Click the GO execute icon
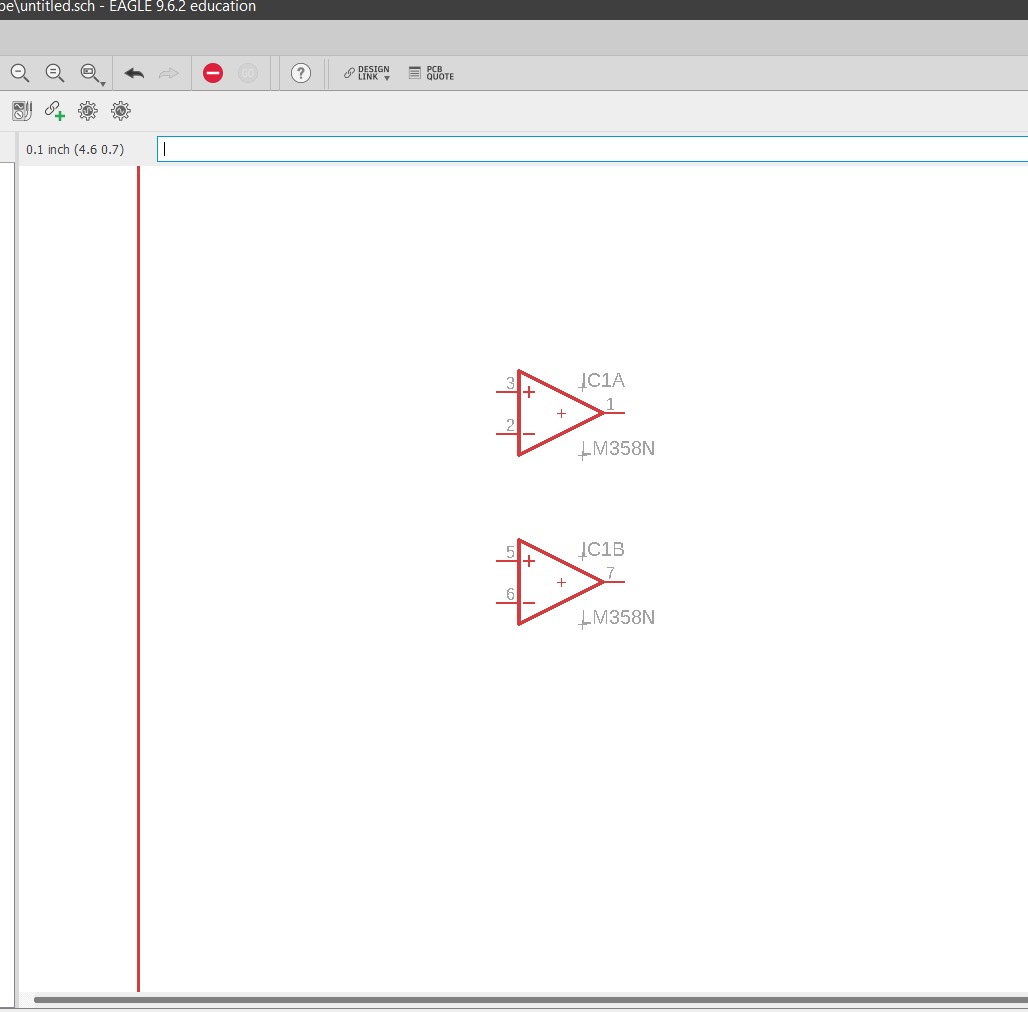1028x1012 pixels. [248, 73]
